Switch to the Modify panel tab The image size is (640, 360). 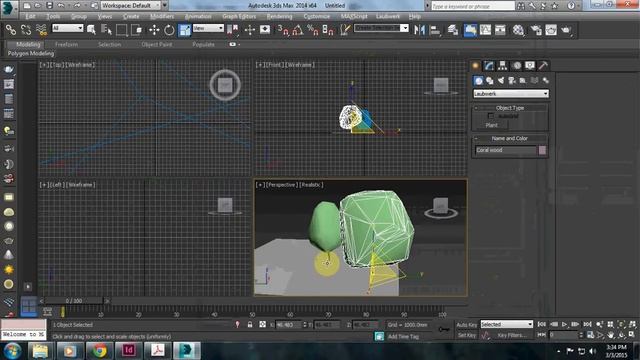tap(489, 66)
